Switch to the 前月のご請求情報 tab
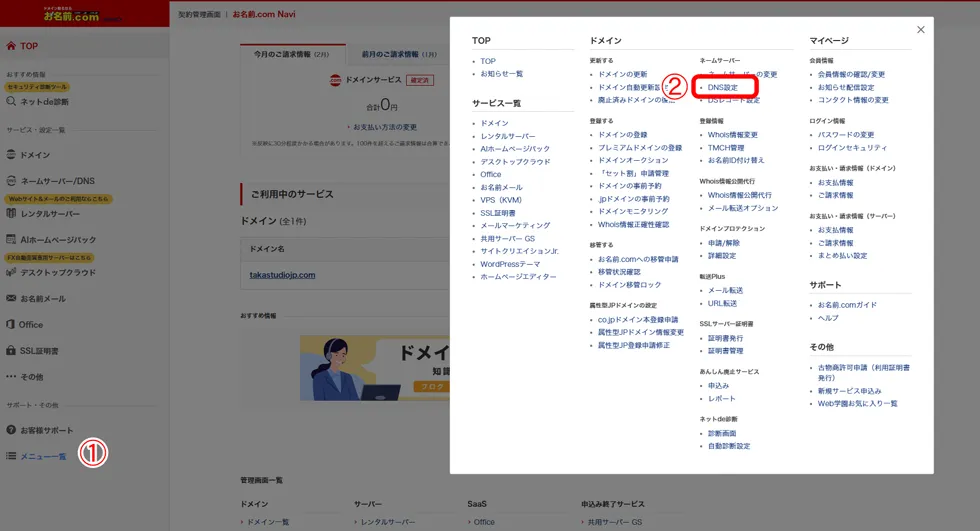Viewport: 980px width, 531px height. [x=399, y=54]
